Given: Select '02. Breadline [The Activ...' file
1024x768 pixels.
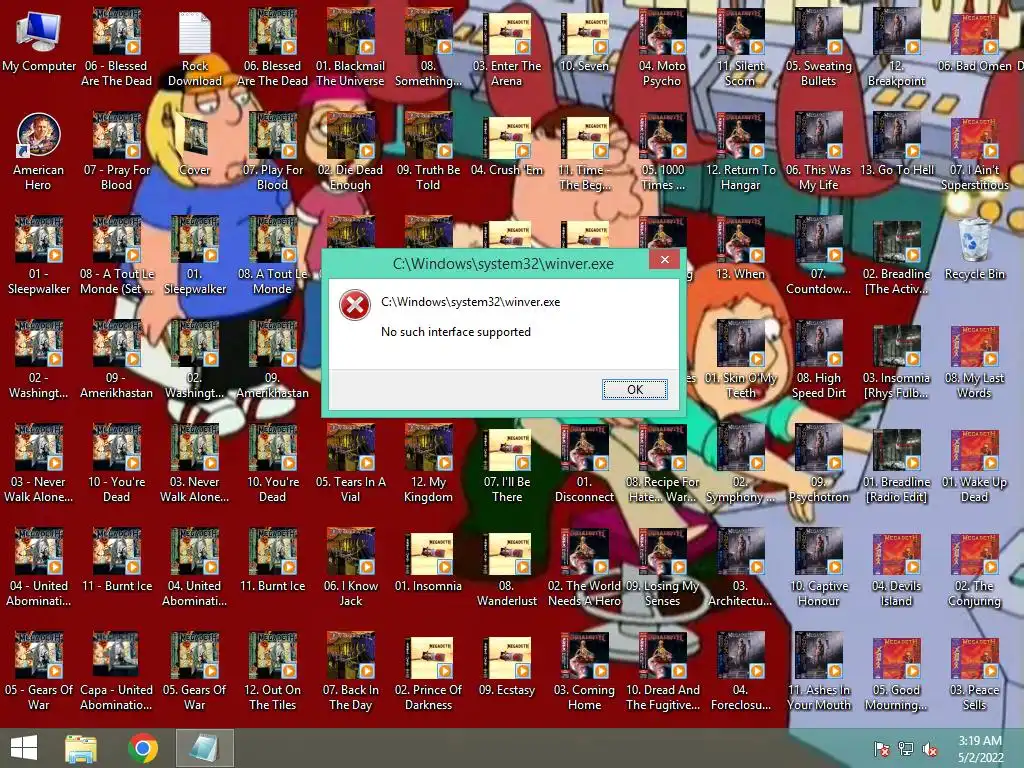Looking at the screenshot, I should pyautogui.click(x=896, y=256).
